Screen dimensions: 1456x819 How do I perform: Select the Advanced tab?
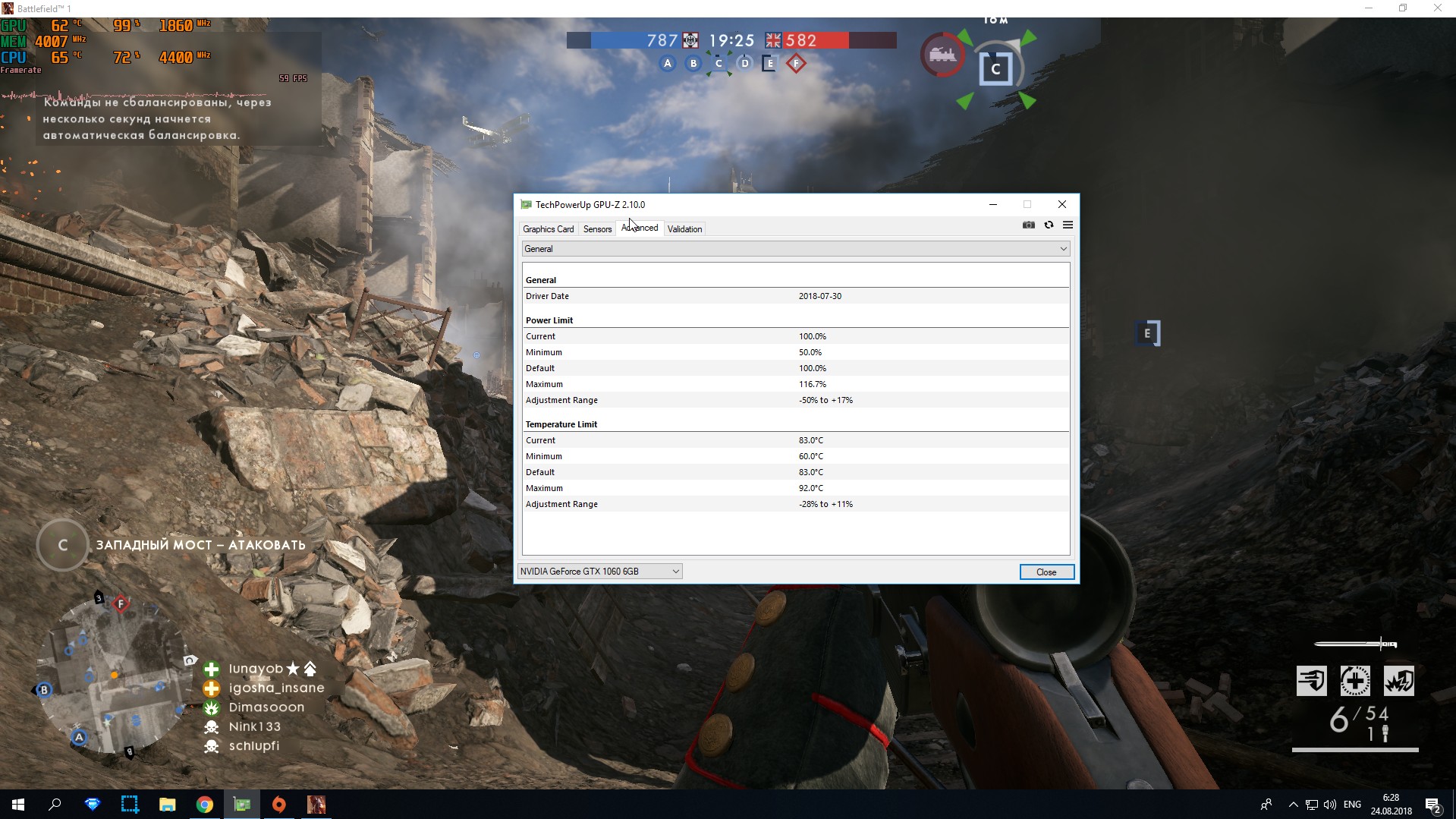click(x=640, y=228)
